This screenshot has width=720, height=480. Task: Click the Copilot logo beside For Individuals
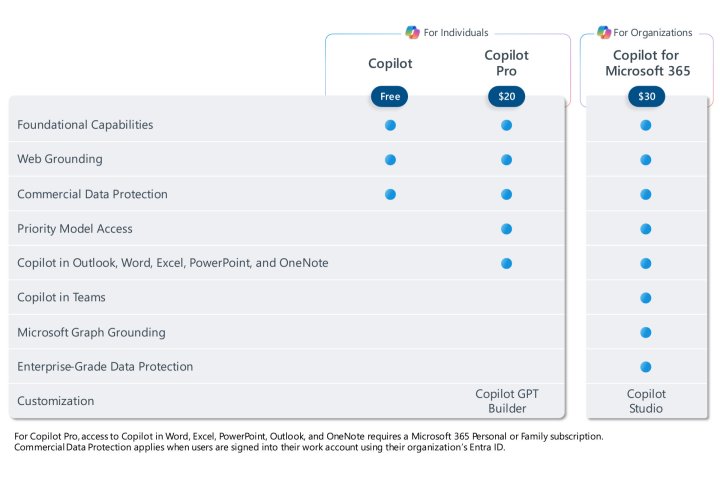point(412,32)
